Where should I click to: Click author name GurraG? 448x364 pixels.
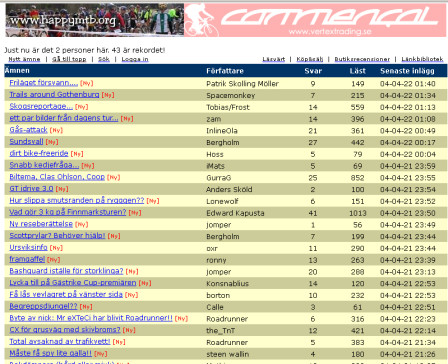tap(218, 178)
